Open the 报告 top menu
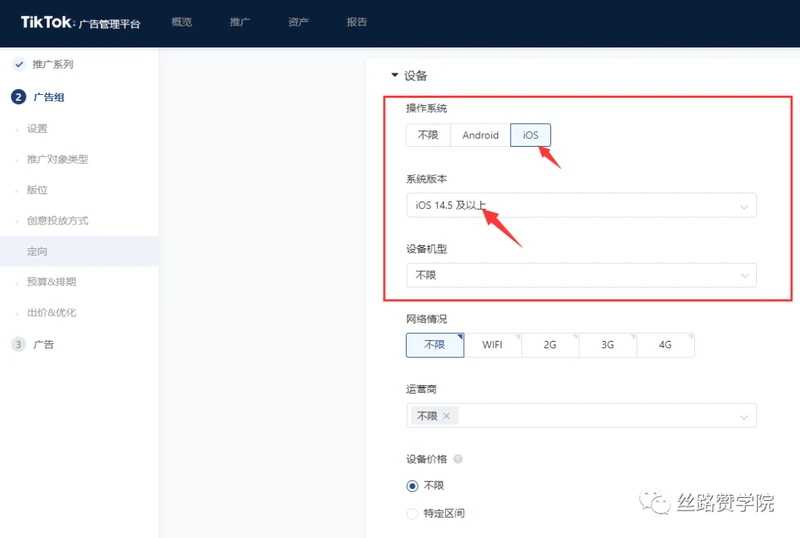Image resolution: width=800 pixels, height=538 pixels. pyautogui.click(x=357, y=22)
